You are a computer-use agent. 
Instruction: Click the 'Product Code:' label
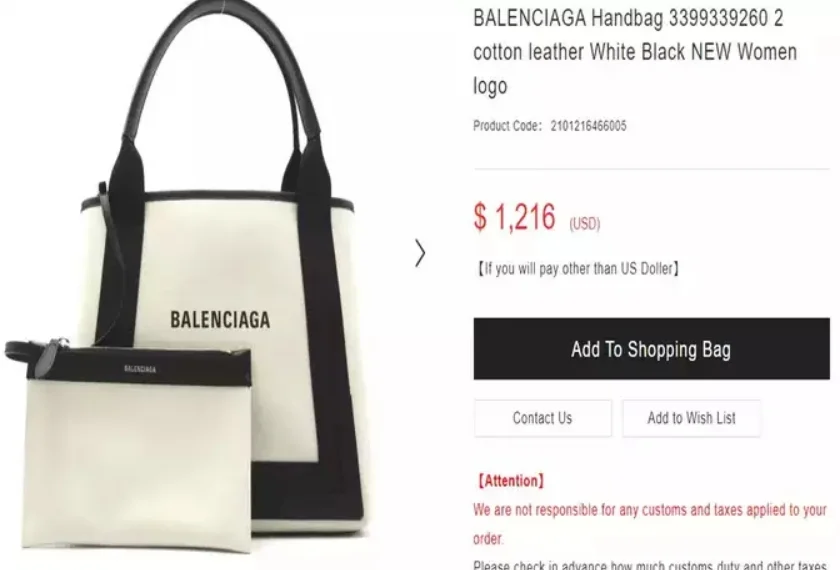tap(507, 126)
